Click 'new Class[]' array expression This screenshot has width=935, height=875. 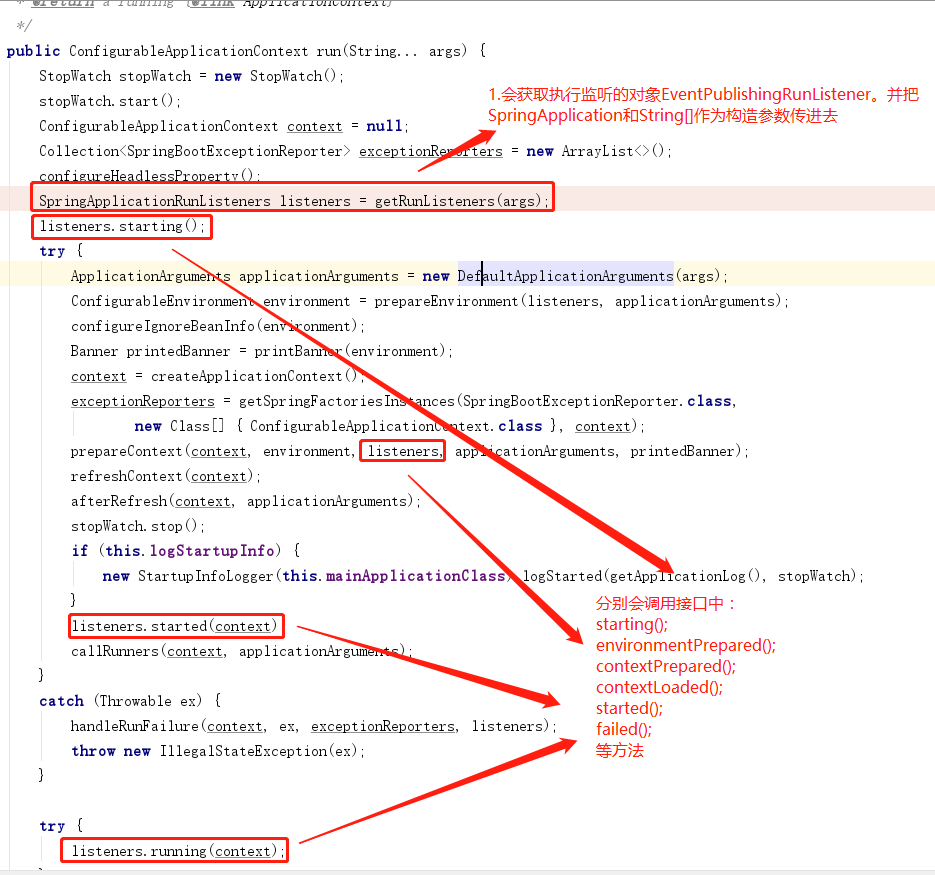pos(179,426)
